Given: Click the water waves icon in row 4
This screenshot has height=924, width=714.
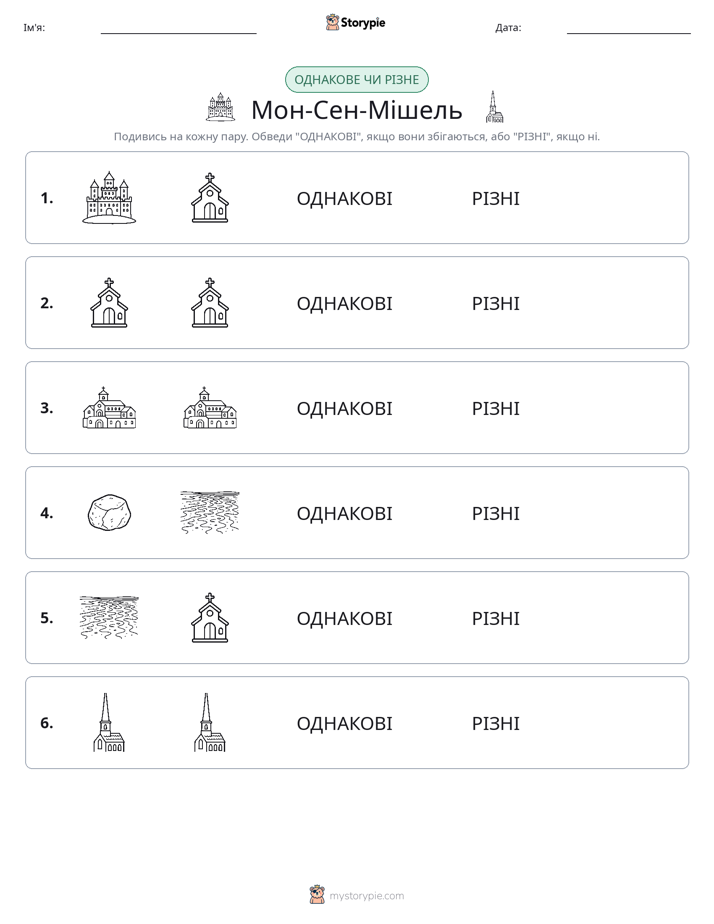Looking at the screenshot, I should [x=210, y=513].
